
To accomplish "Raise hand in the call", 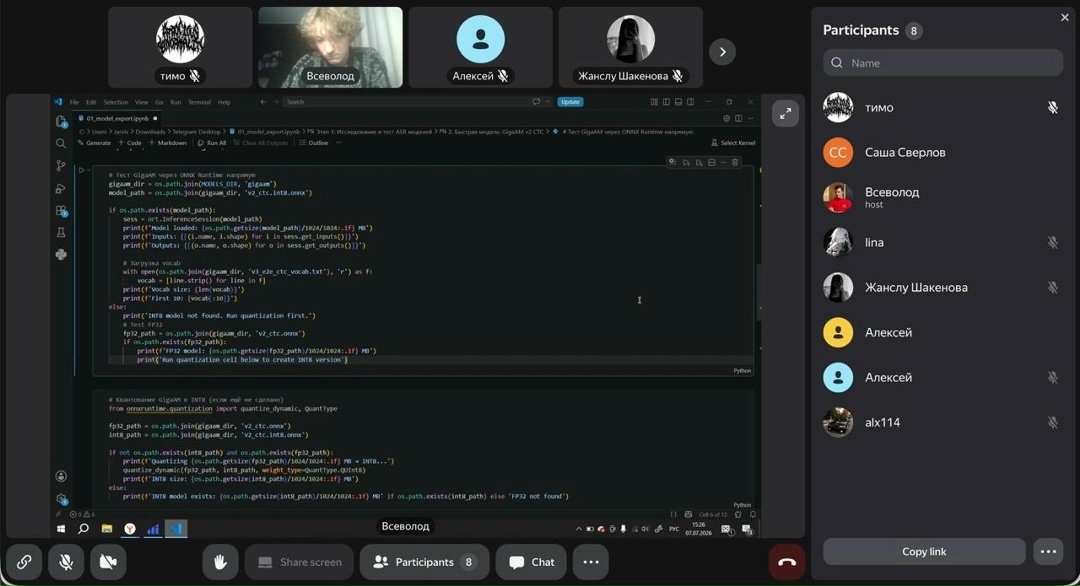I will click(x=220, y=562).
